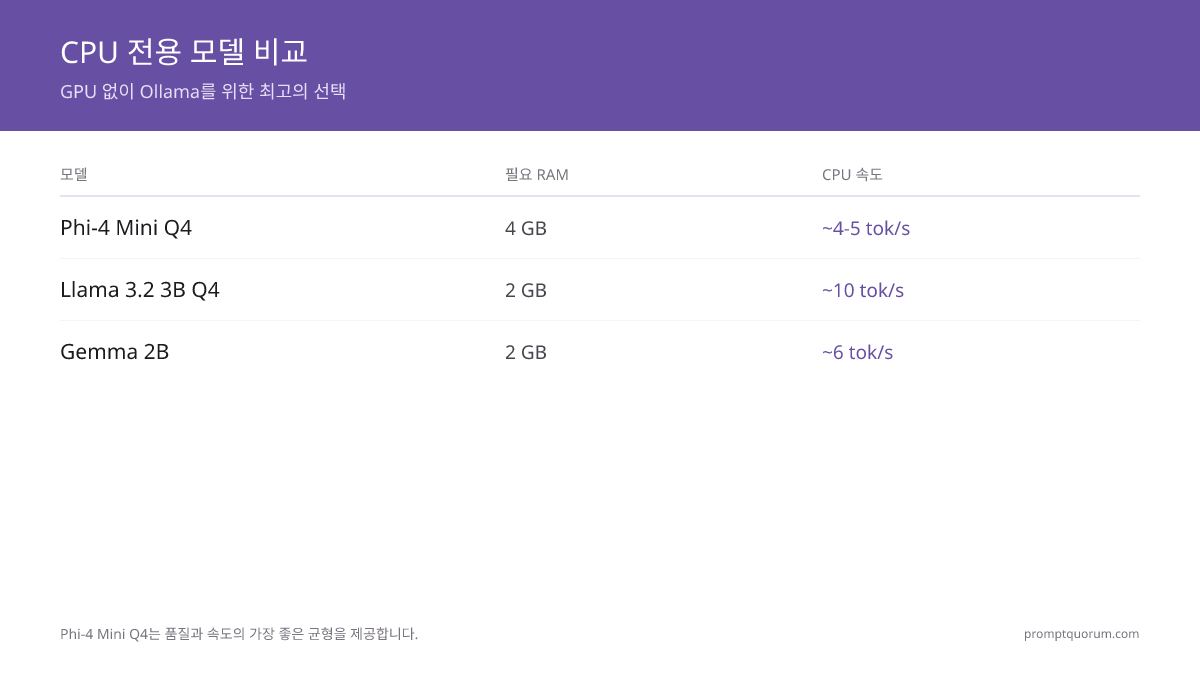
Task: Select the 'Gemma 2B' model cell
Action: point(115,352)
